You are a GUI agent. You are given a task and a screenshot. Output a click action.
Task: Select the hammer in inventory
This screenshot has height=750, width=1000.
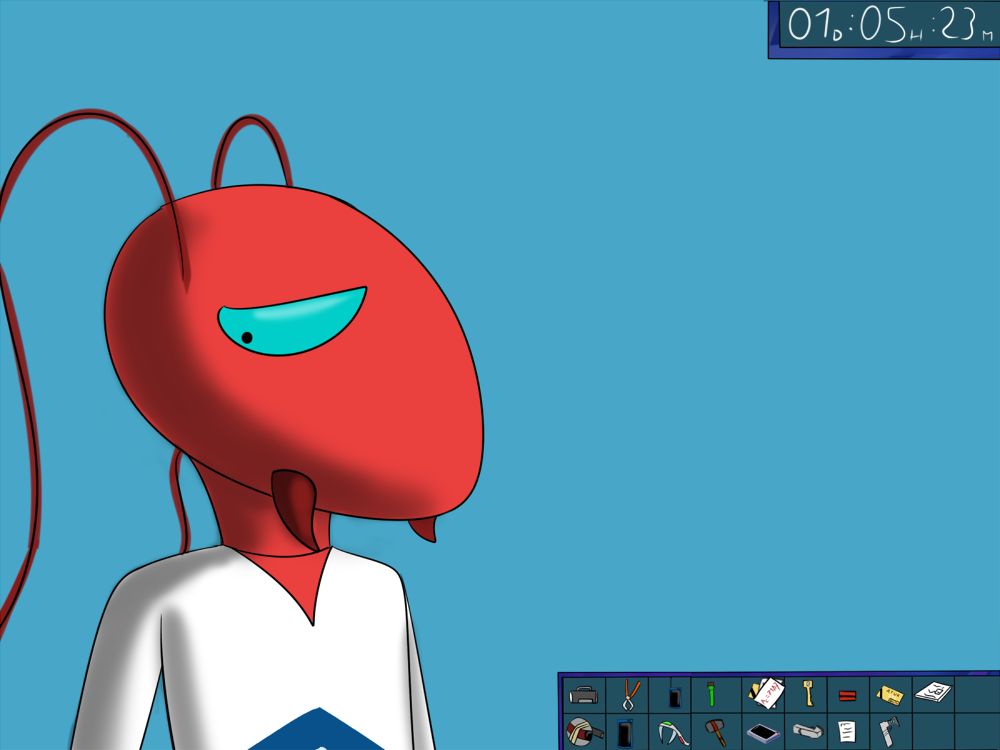716,732
